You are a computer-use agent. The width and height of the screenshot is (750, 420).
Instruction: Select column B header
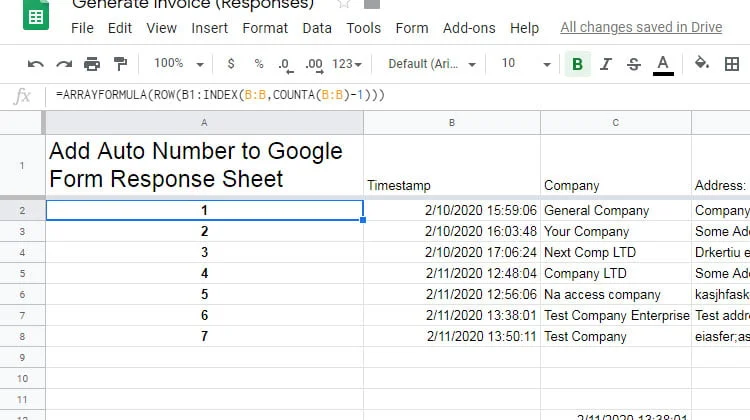tap(452, 123)
